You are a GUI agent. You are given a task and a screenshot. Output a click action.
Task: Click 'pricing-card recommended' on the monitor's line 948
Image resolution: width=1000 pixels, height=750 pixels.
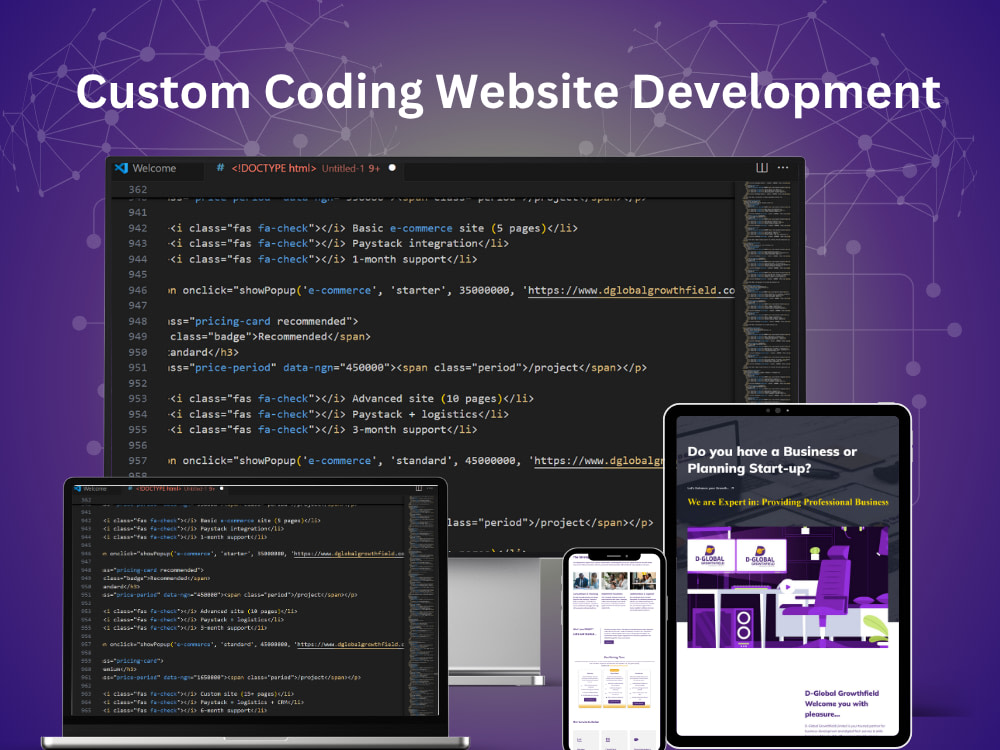pyautogui.click(x=270, y=321)
